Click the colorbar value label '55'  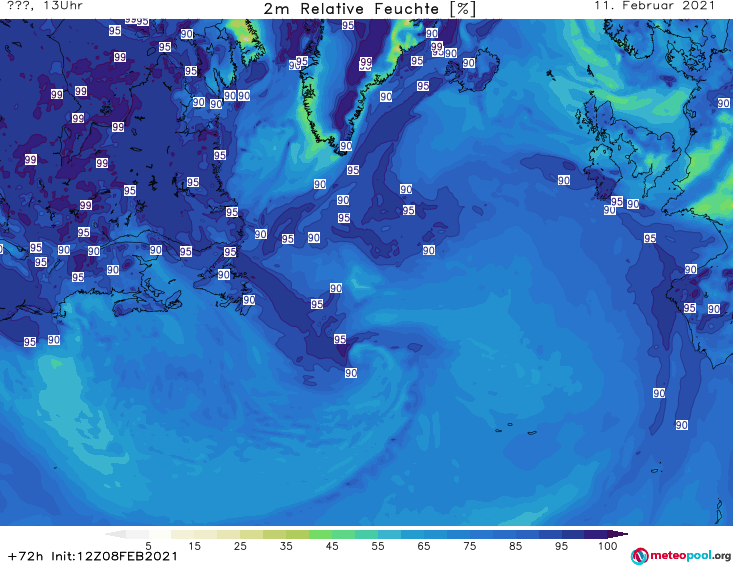click(x=378, y=546)
